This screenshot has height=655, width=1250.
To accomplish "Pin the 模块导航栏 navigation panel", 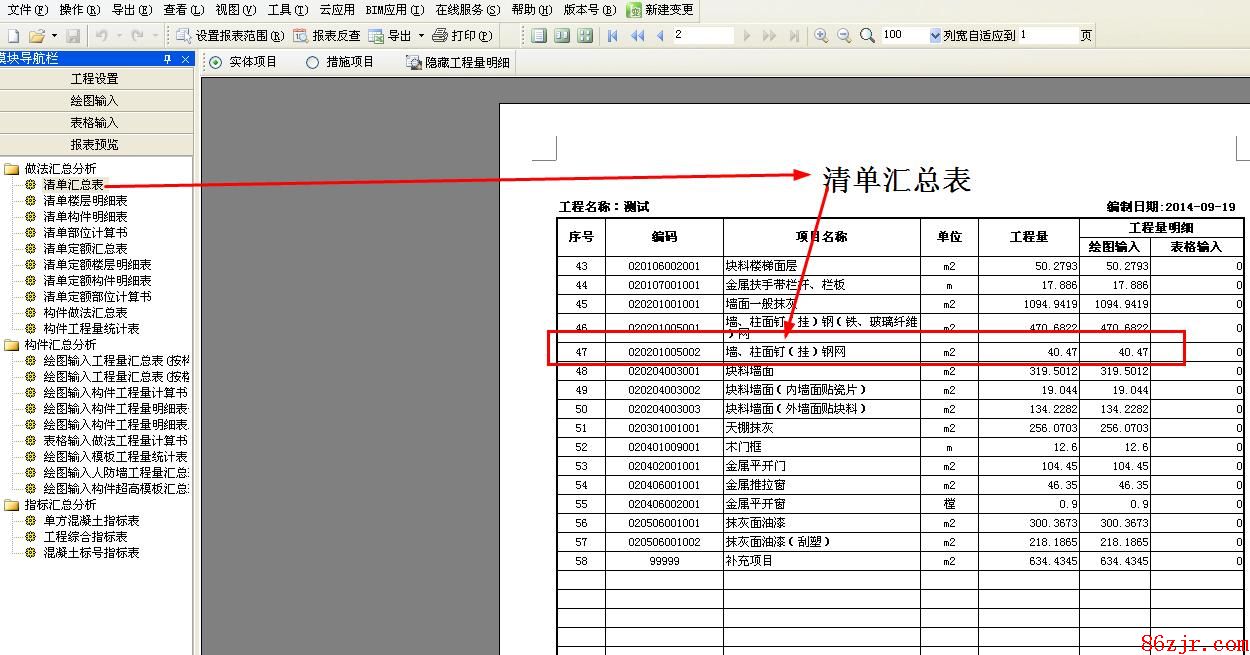I will tap(168, 59).
